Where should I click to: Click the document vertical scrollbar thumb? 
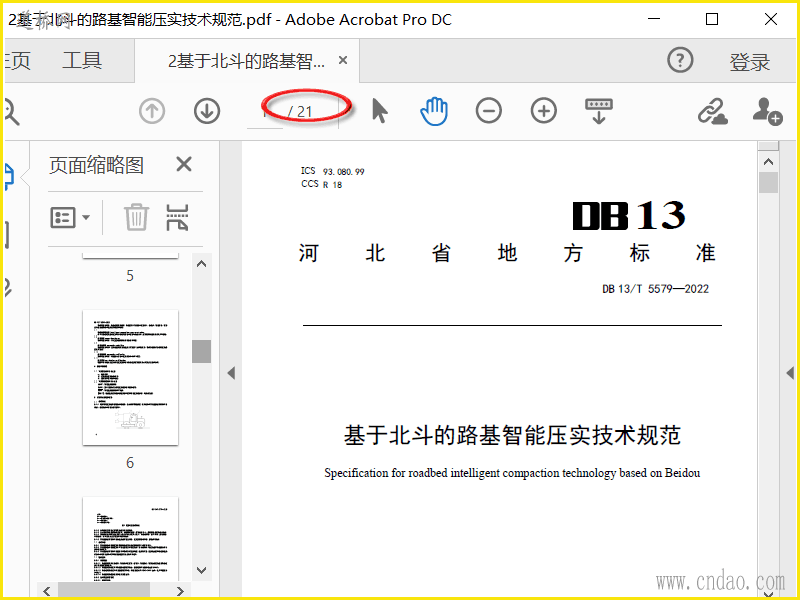point(768,183)
